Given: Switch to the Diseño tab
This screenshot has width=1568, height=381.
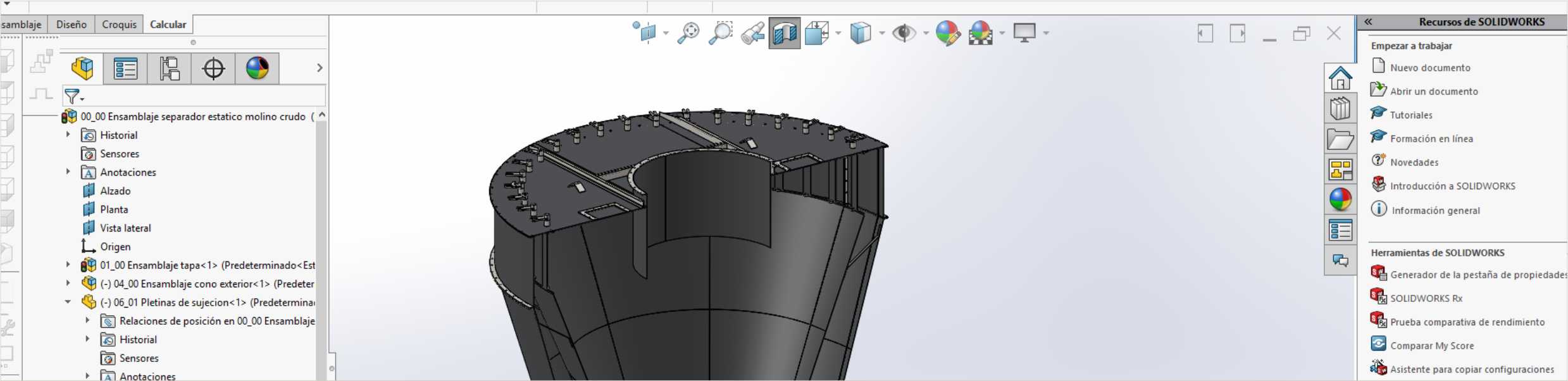Looking at the screenshot, I should click(x=71, y=24).
